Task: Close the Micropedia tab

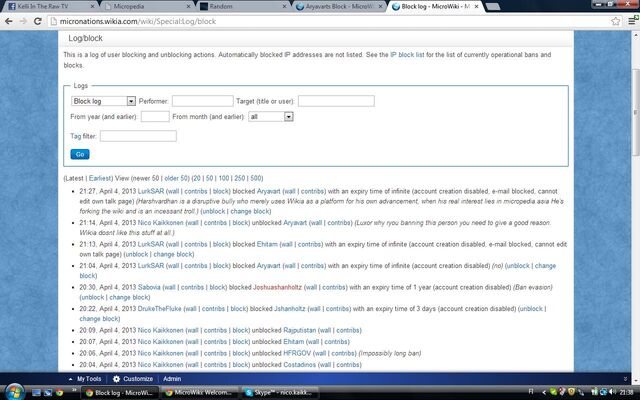Action: click(189, 7)
